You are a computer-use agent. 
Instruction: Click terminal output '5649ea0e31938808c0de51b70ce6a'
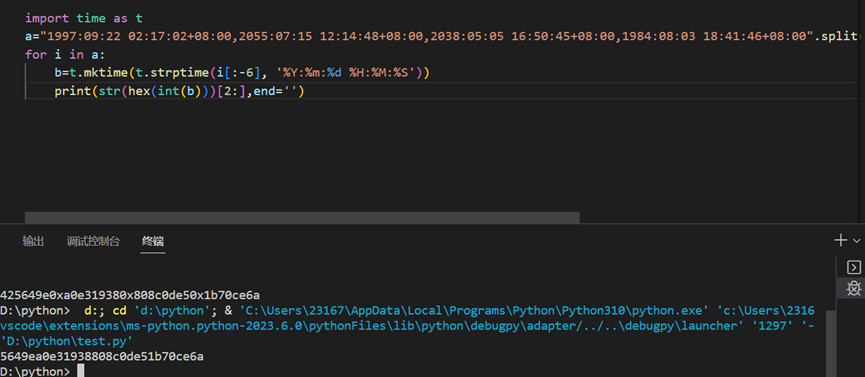click(102, 357)
